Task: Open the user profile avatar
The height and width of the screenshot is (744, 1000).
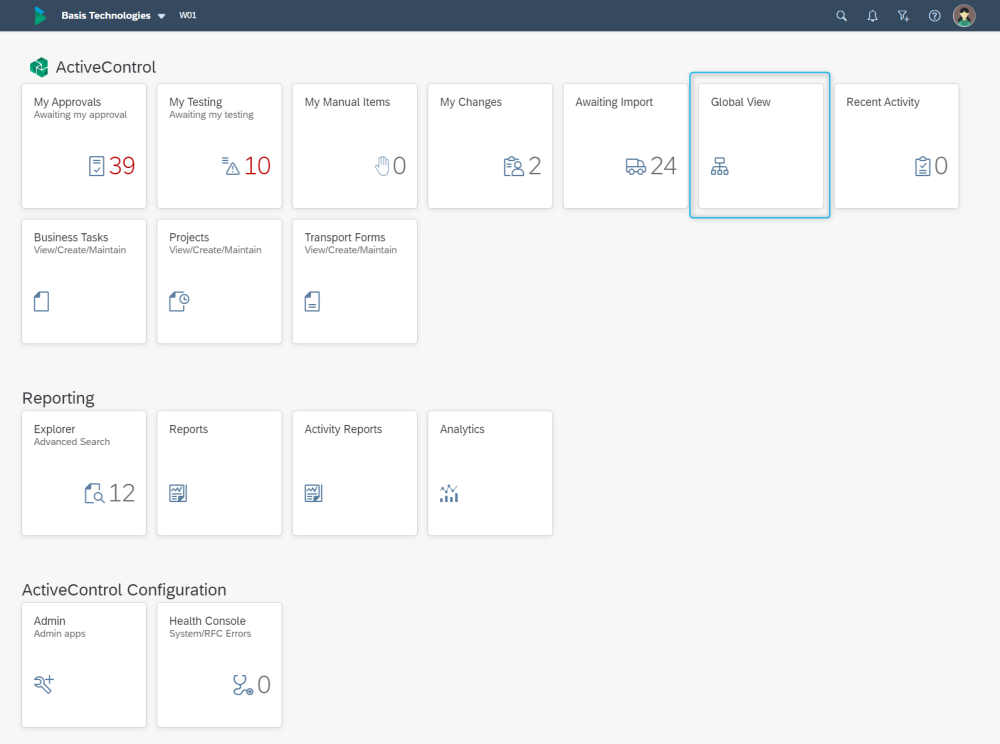Action: tap(964, 15)
